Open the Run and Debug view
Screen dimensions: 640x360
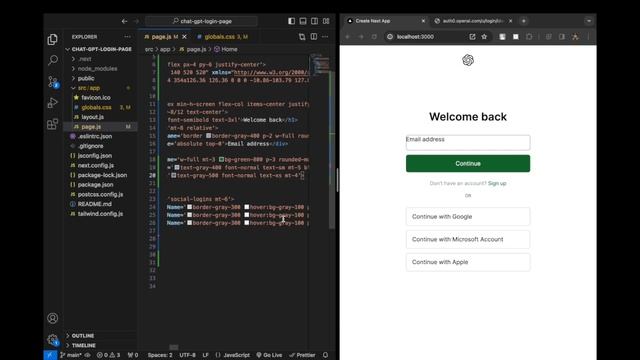click(x=53, y=103)
